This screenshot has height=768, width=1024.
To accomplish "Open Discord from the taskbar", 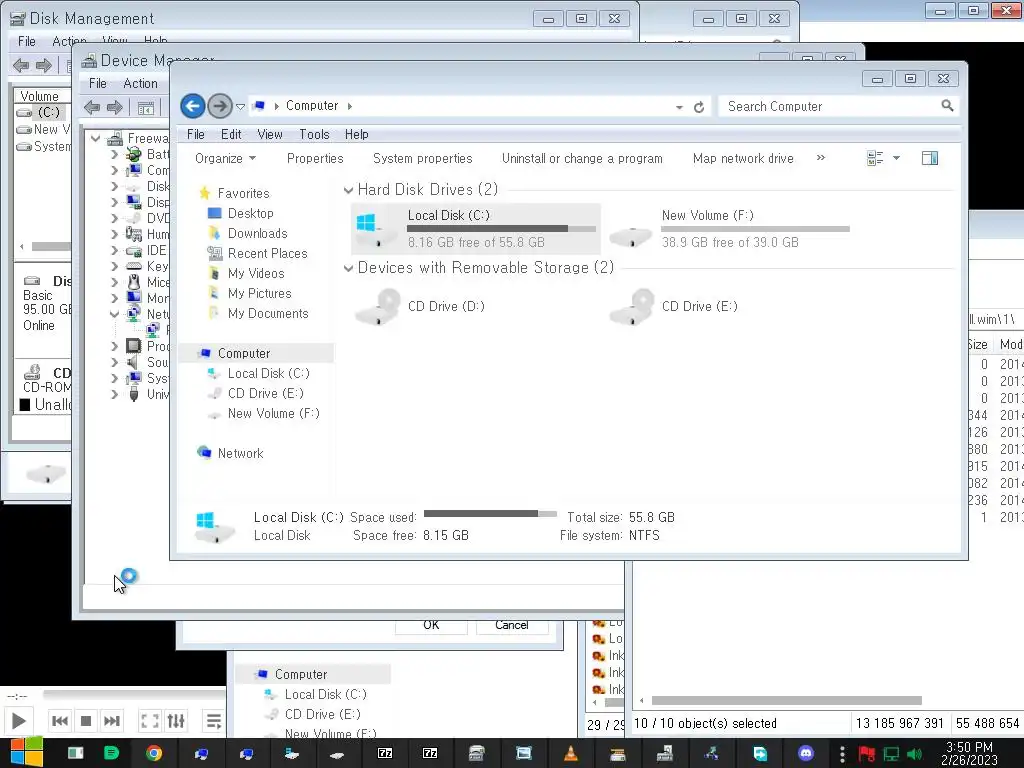I will click(x=806, y=754).
